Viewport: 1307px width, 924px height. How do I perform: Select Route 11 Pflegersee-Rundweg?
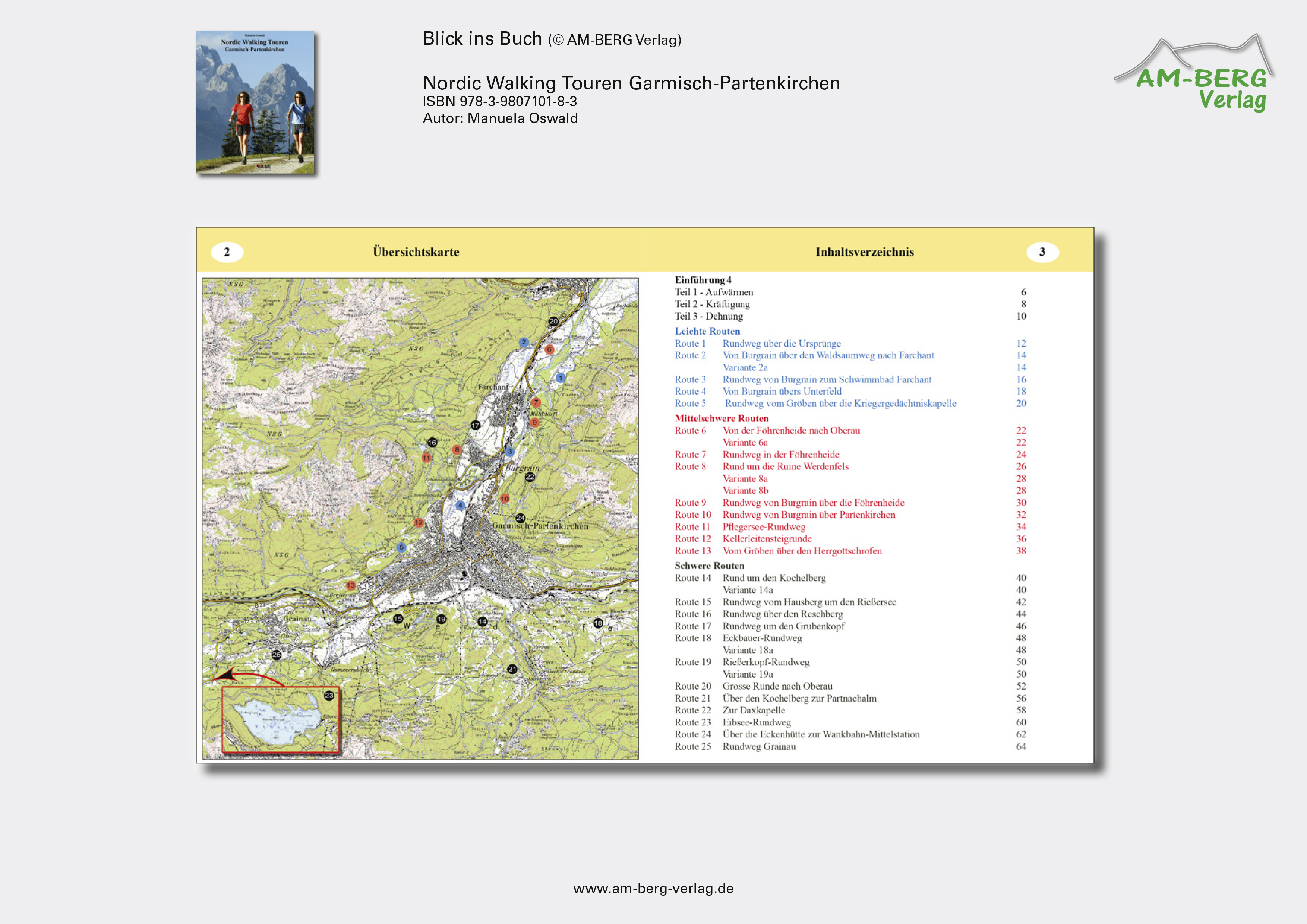click(850, 527)
